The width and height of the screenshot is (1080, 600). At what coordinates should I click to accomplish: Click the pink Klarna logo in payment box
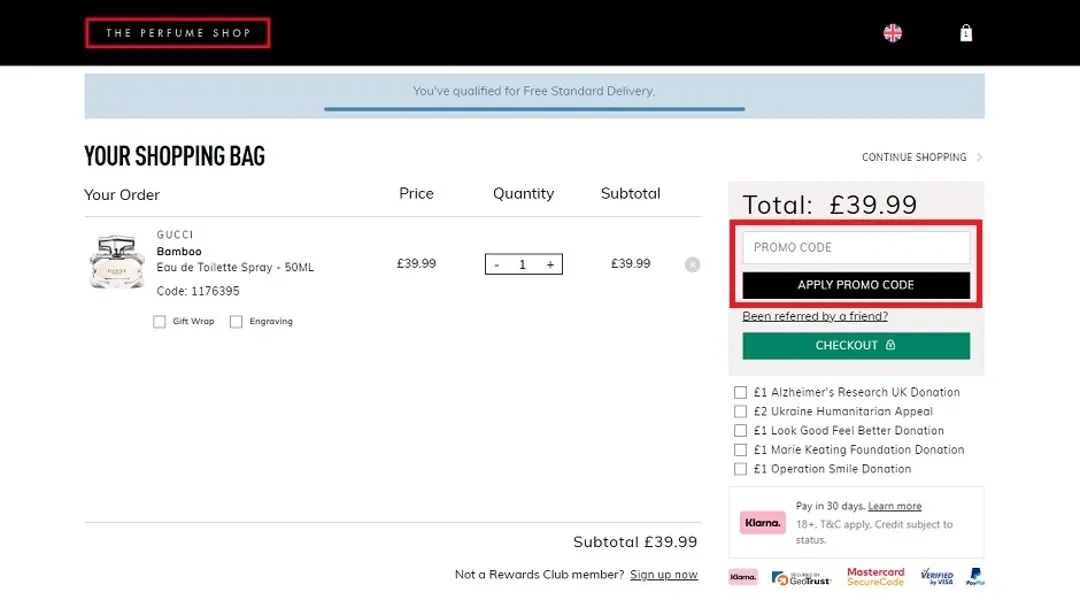pos(762,523)
